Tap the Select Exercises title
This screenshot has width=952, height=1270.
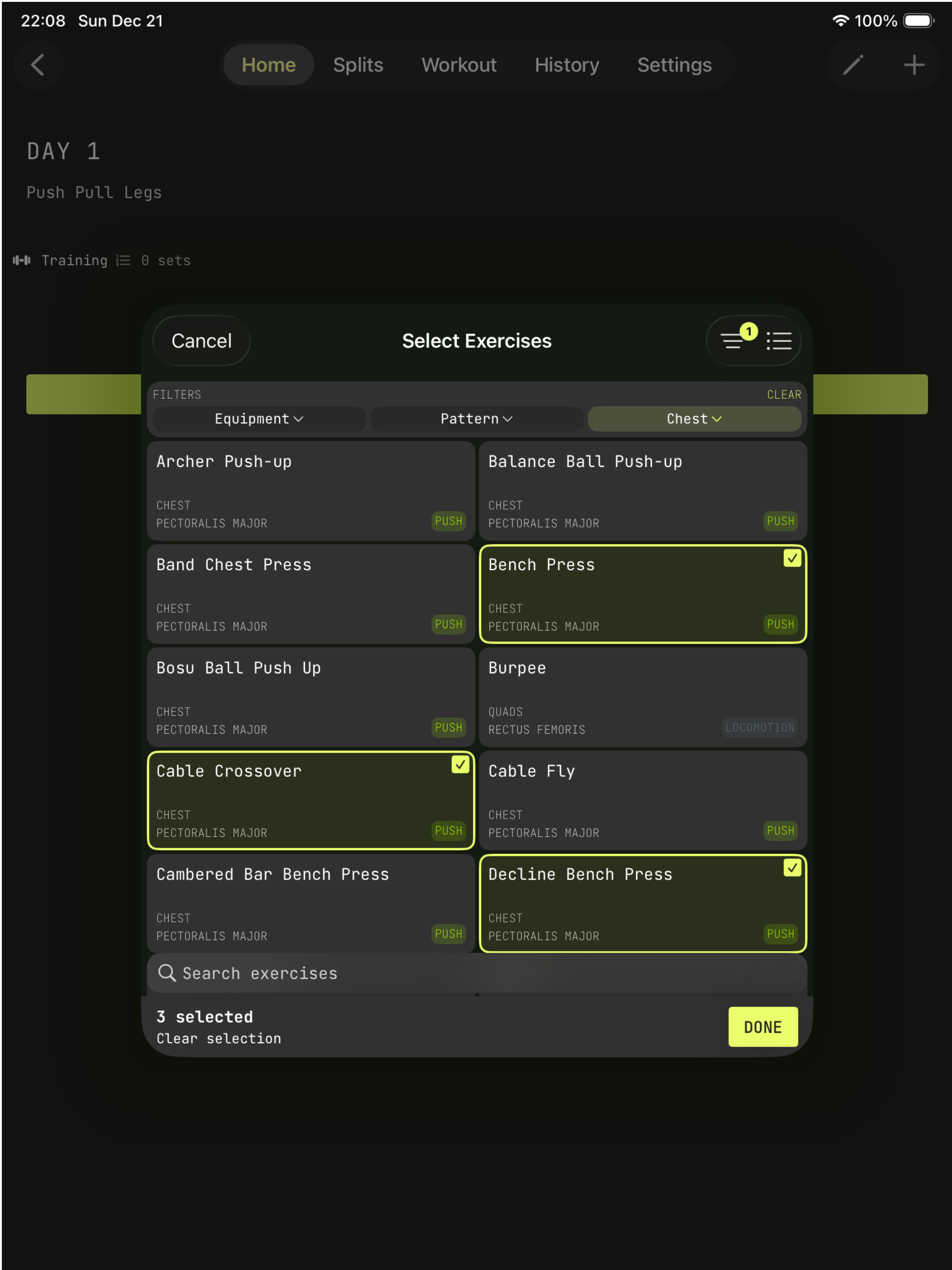477,341
